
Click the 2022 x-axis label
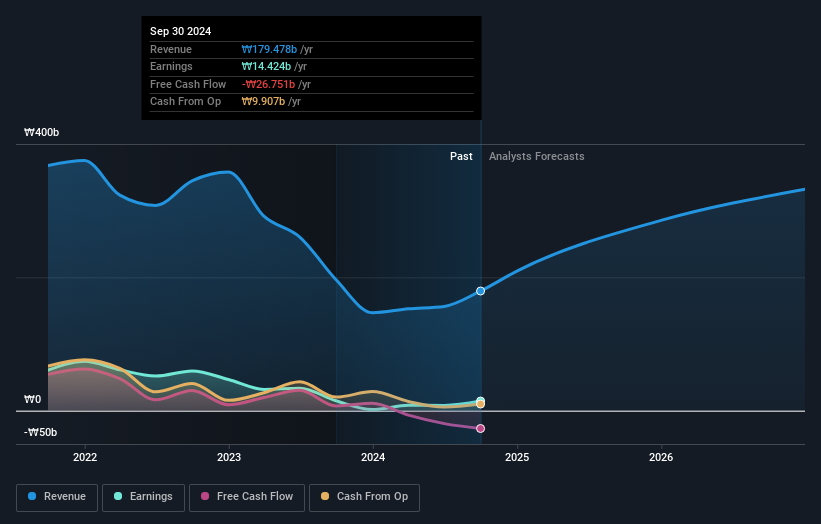coord(85,458)
